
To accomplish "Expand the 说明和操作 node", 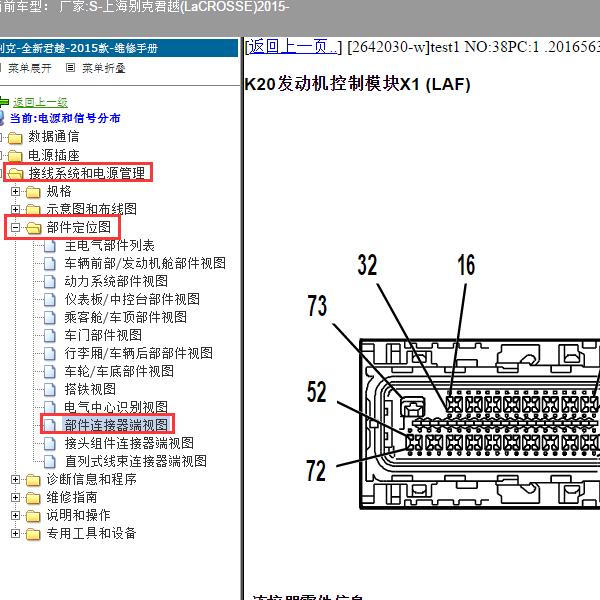I will [x=15, y=515].
